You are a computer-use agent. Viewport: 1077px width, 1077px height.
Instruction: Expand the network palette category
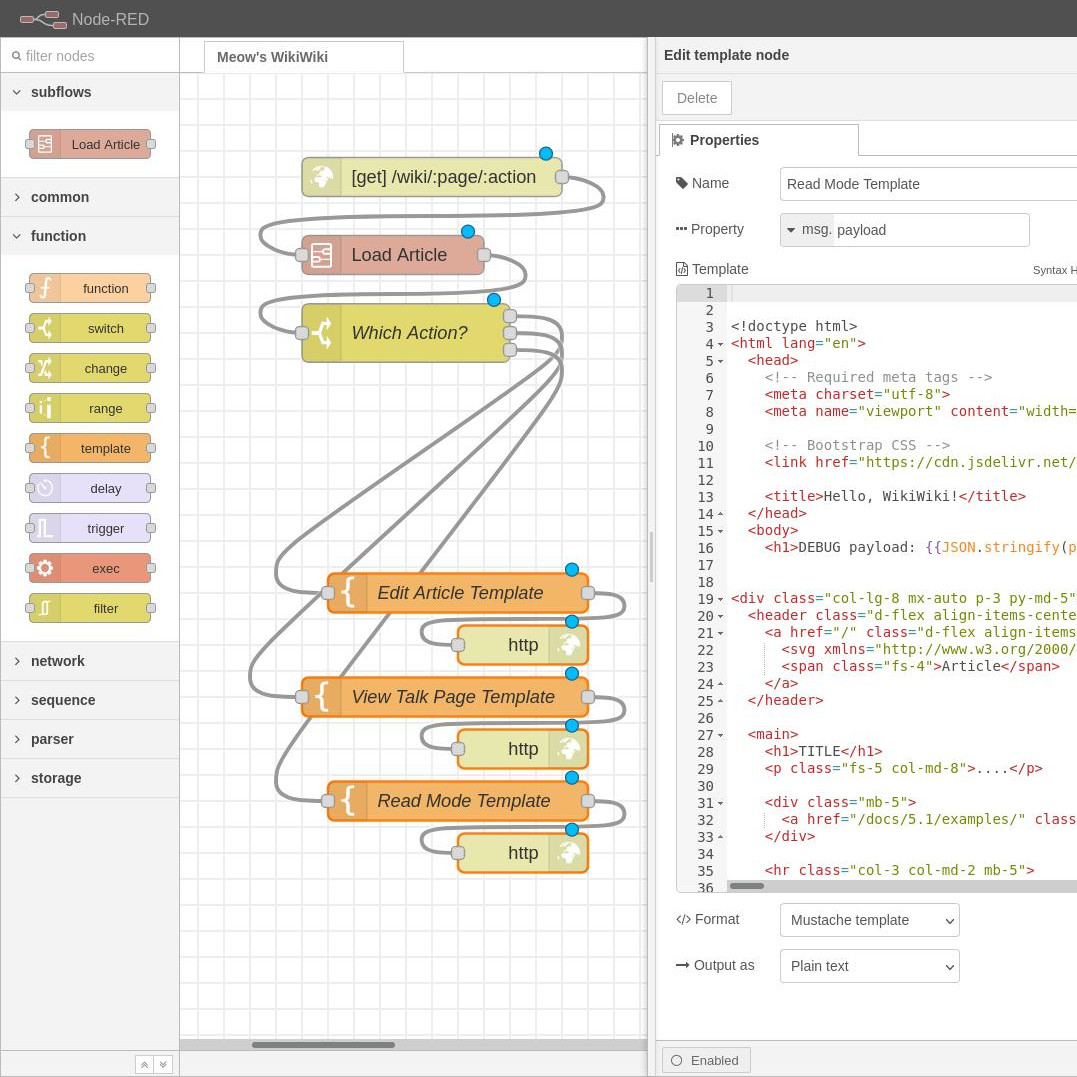pos(90,661)
